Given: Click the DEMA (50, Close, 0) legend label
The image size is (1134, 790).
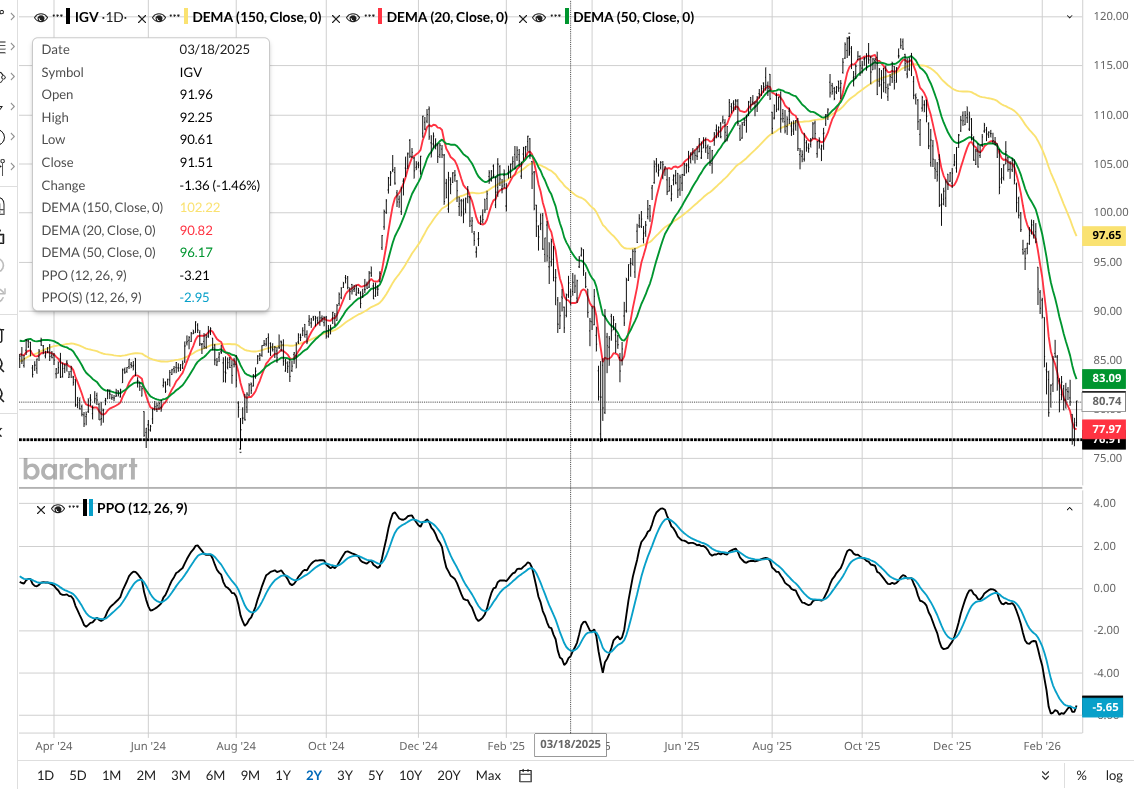Looking at the screenshot, I should 634,17.
